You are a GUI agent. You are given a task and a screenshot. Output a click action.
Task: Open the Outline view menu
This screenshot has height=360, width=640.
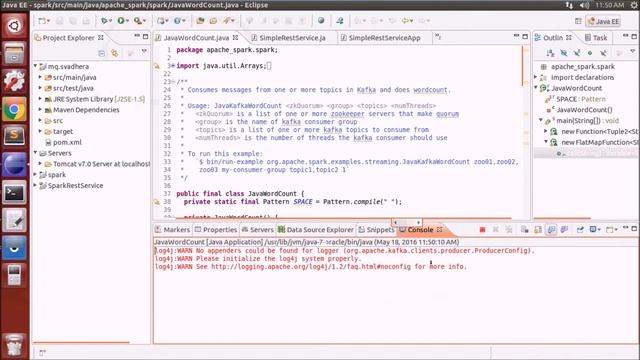coord(633,52)
